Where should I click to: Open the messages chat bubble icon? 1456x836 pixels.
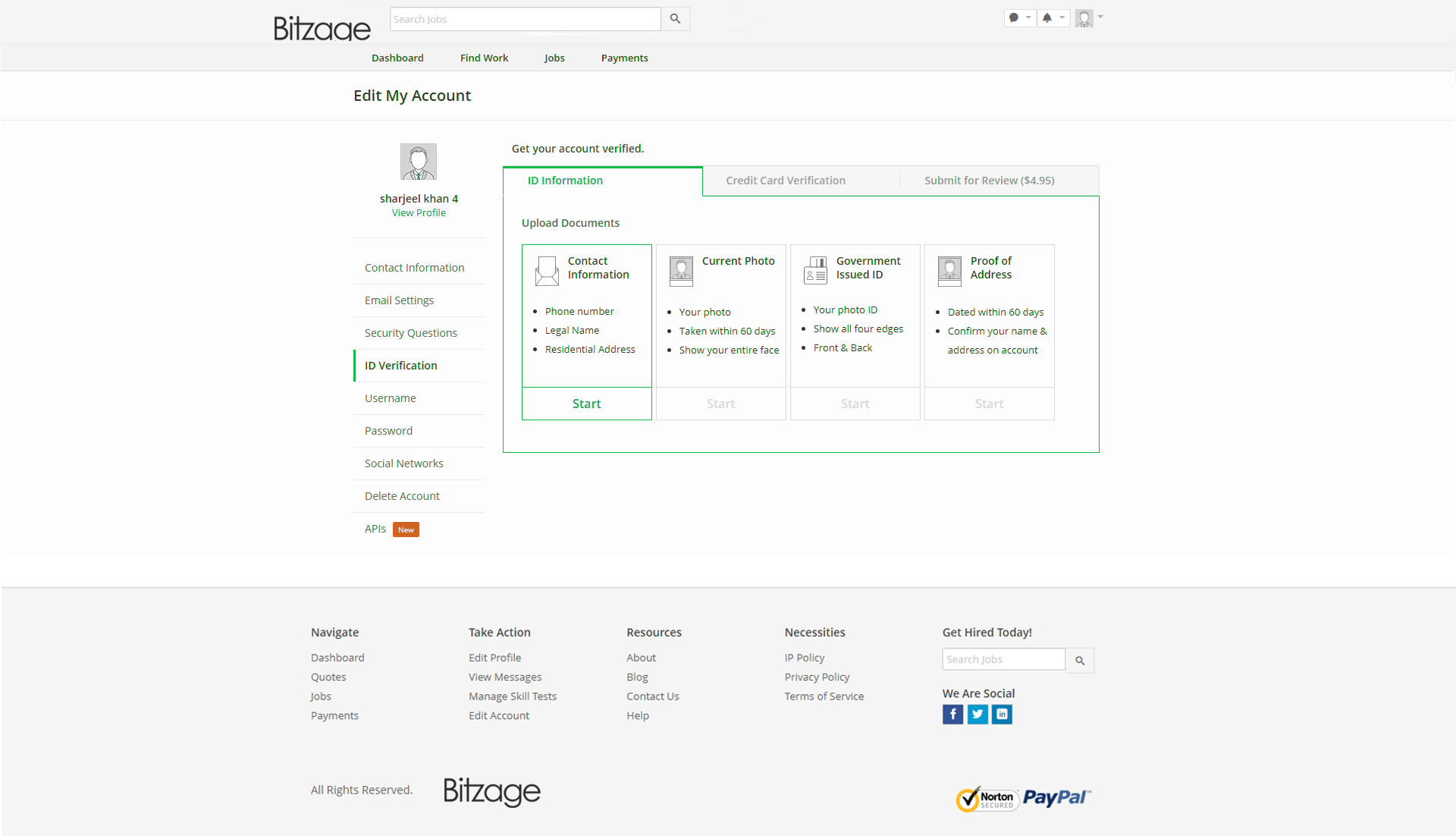1014,17
